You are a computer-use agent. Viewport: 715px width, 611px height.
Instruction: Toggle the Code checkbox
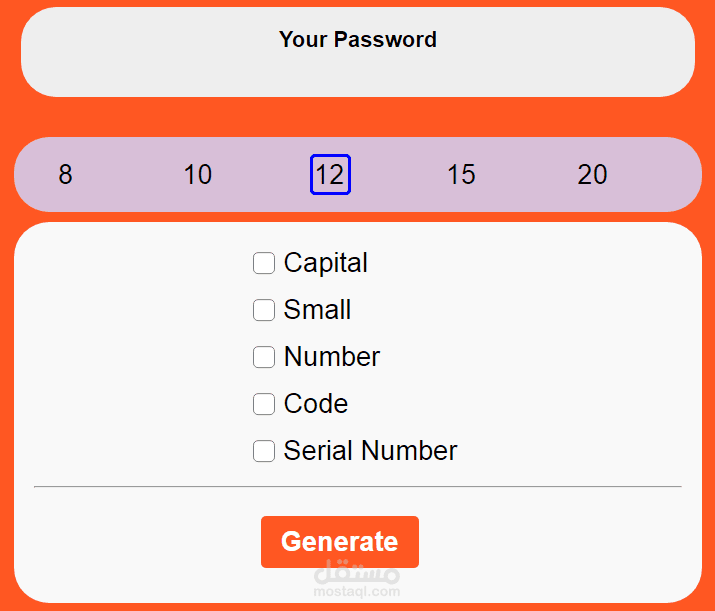click(x=264, y=404)
